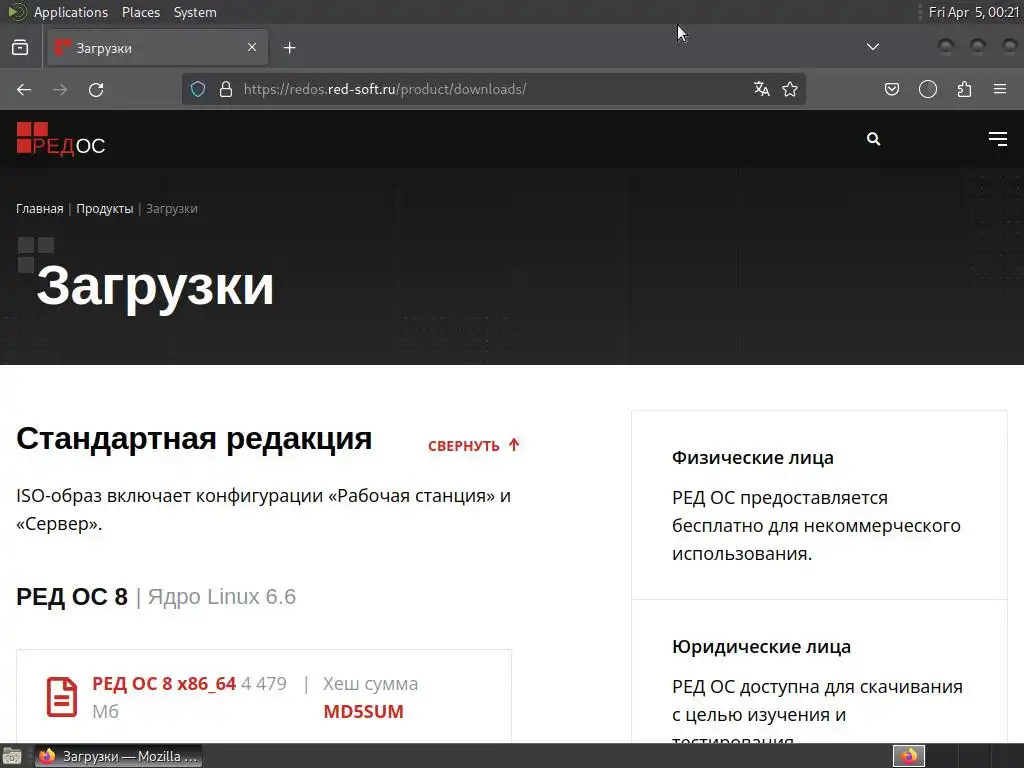Screen dimensions: 1024x768
Task: Click the Юридические лица heading
Action: click(x=761, y=647)
